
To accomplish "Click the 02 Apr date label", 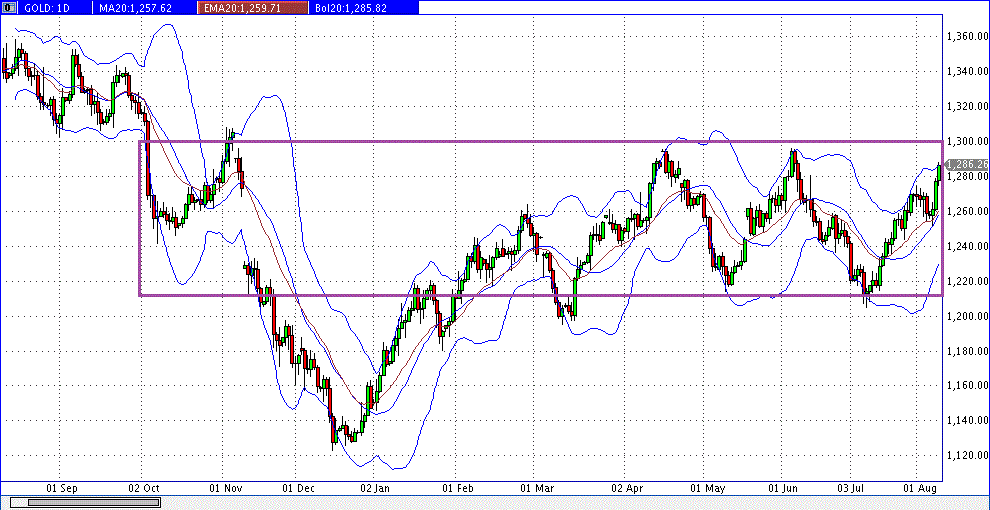I will pos(627,488).
